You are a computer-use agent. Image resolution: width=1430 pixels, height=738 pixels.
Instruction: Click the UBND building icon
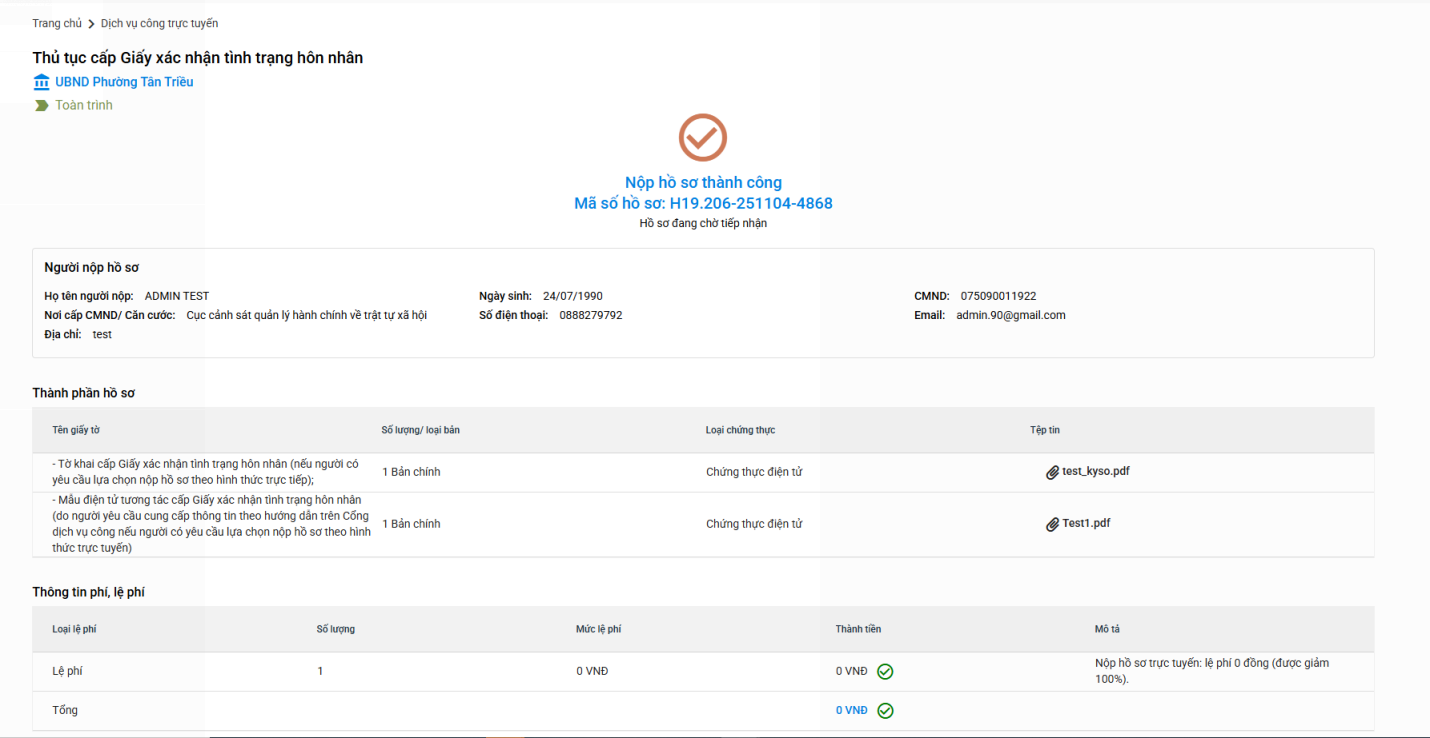[x=41, y=82]
